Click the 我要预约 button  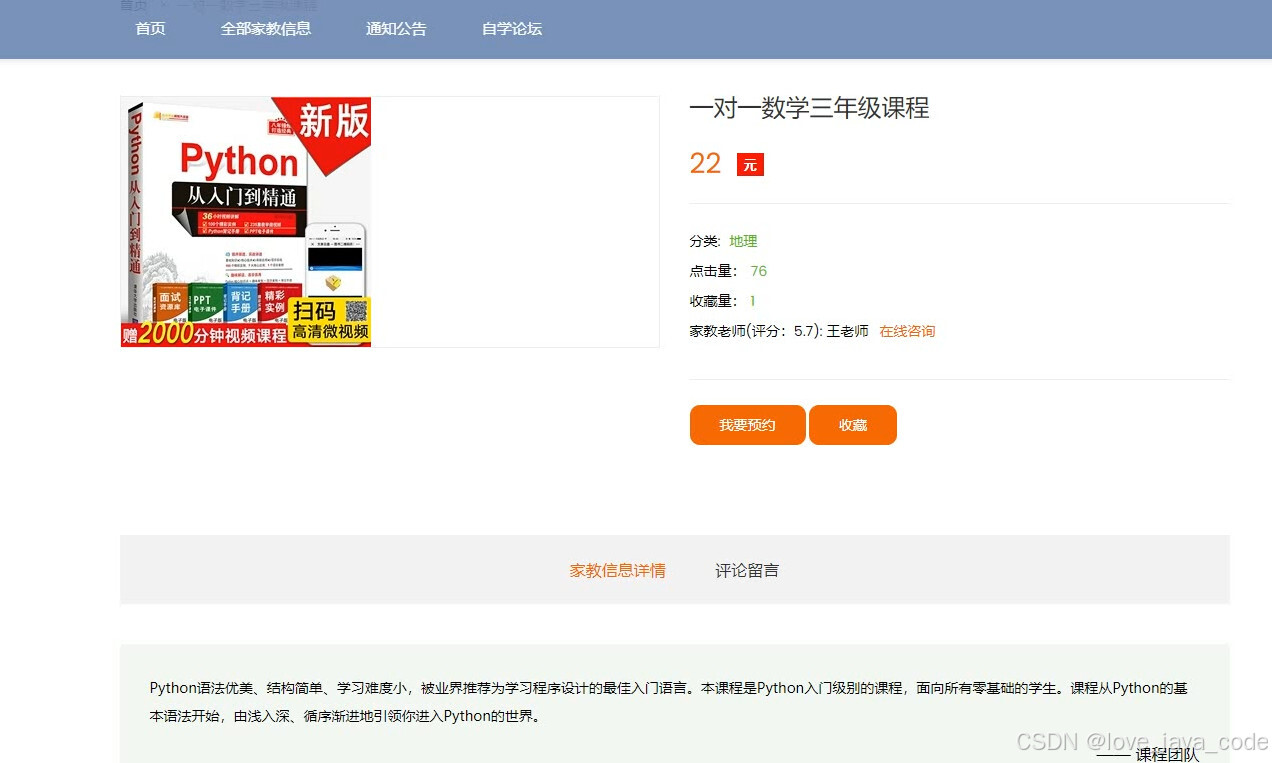tap(747, 425)
